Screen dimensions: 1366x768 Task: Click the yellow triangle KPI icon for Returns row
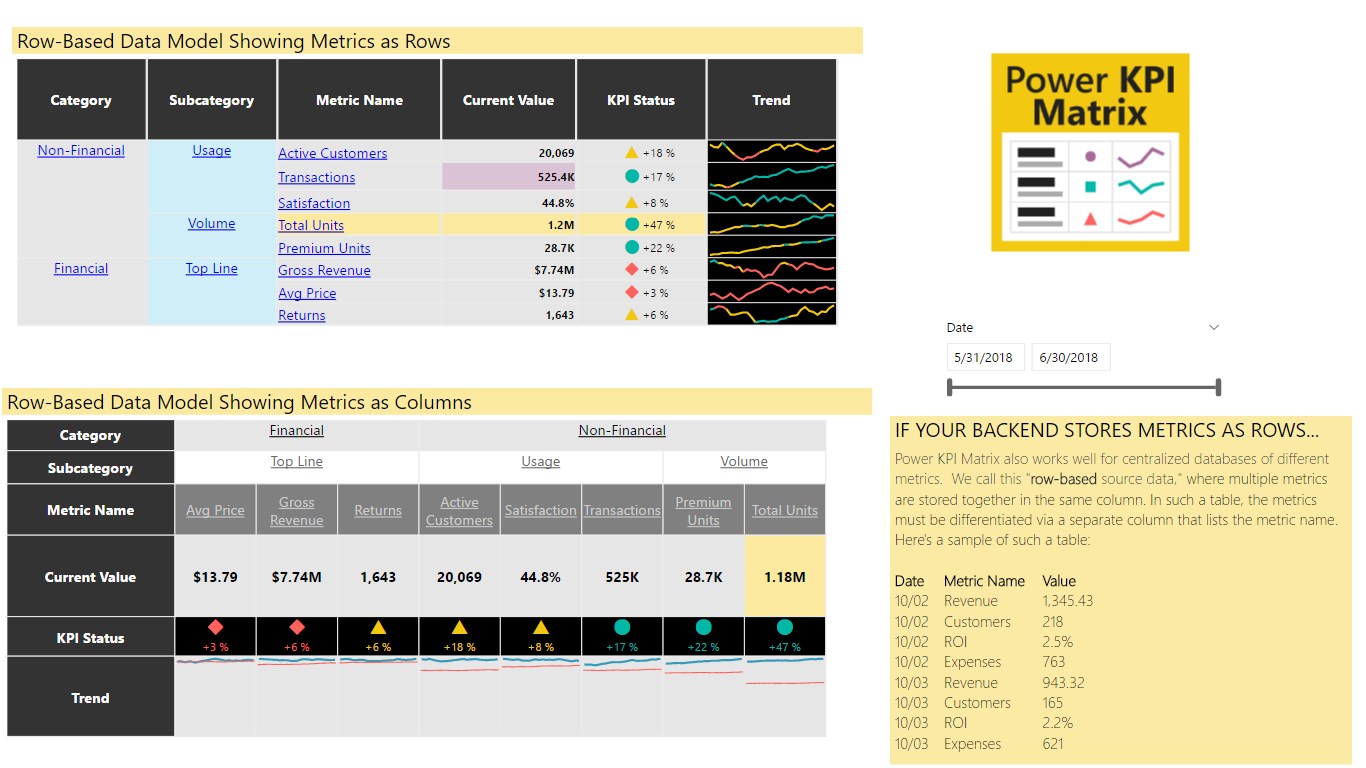631,314
